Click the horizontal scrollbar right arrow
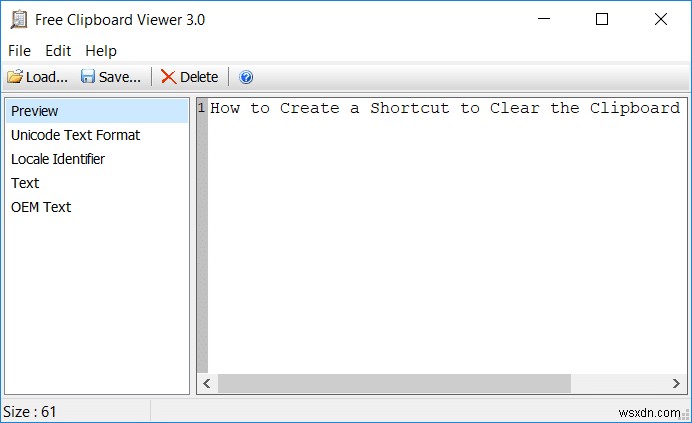692x423 pixels. (x=678, y=384)
